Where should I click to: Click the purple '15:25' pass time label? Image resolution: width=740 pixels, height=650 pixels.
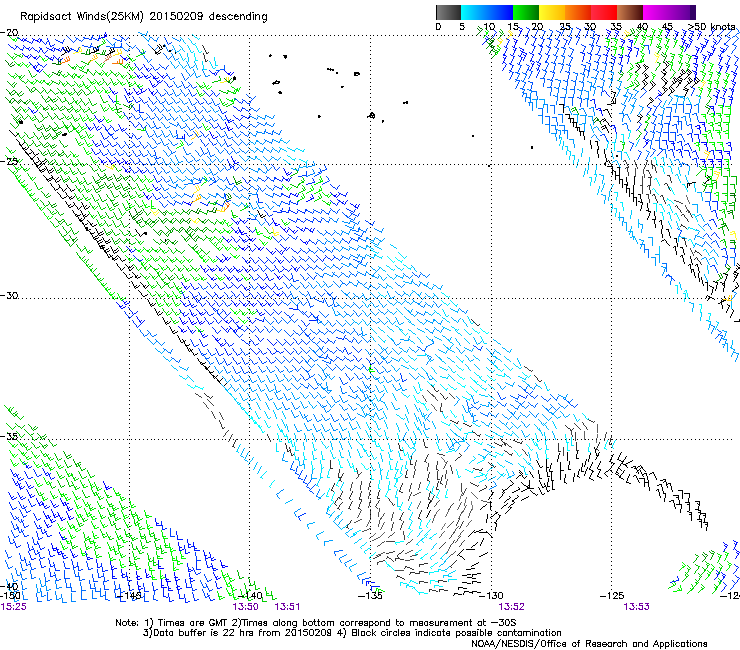click(x=14, y=607)
